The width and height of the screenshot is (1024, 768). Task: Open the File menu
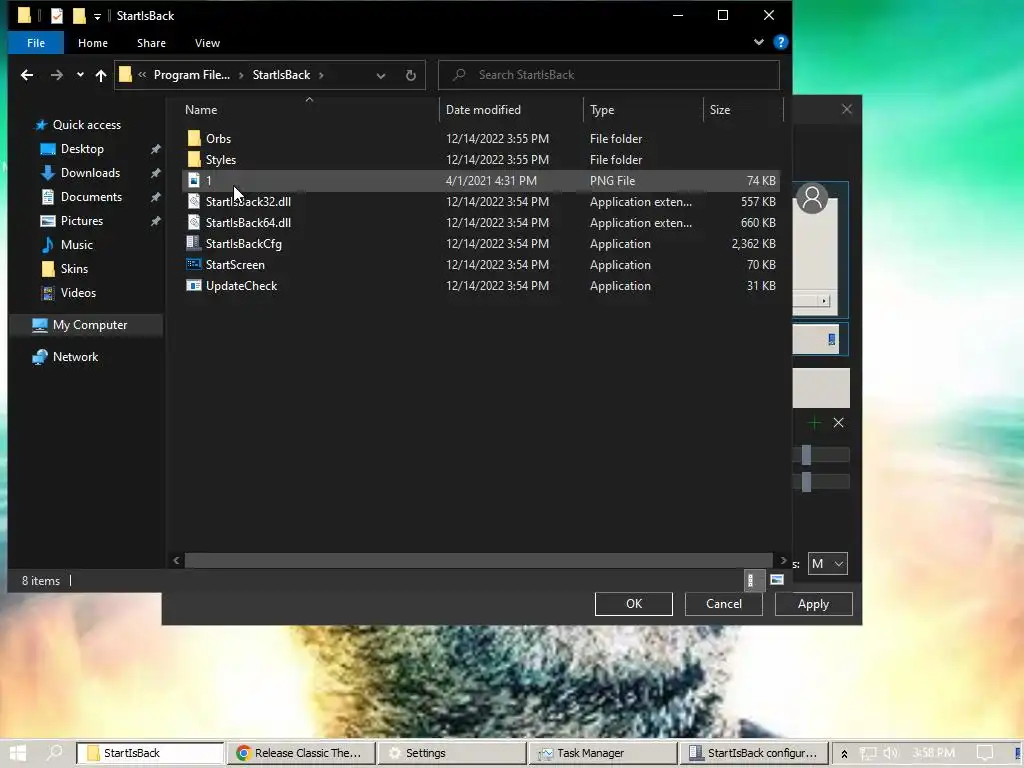coord(36,43)
